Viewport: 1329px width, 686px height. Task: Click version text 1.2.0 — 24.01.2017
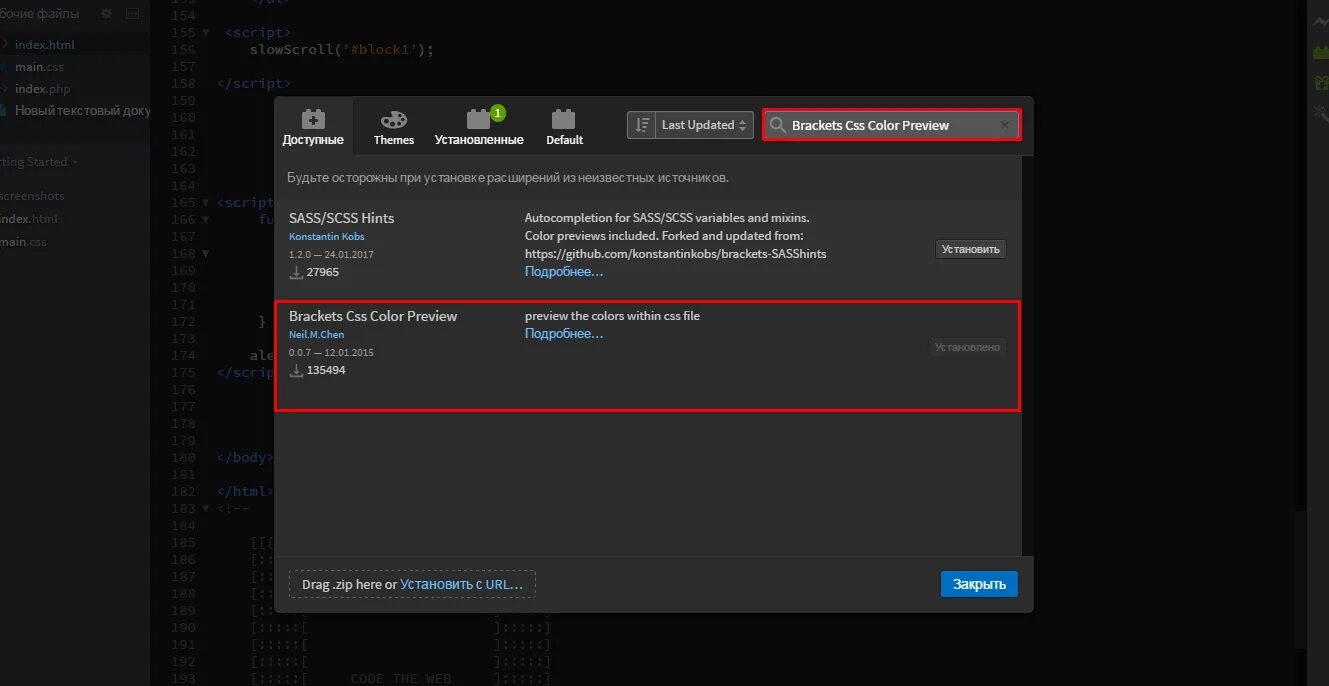[x=331, y=254]
